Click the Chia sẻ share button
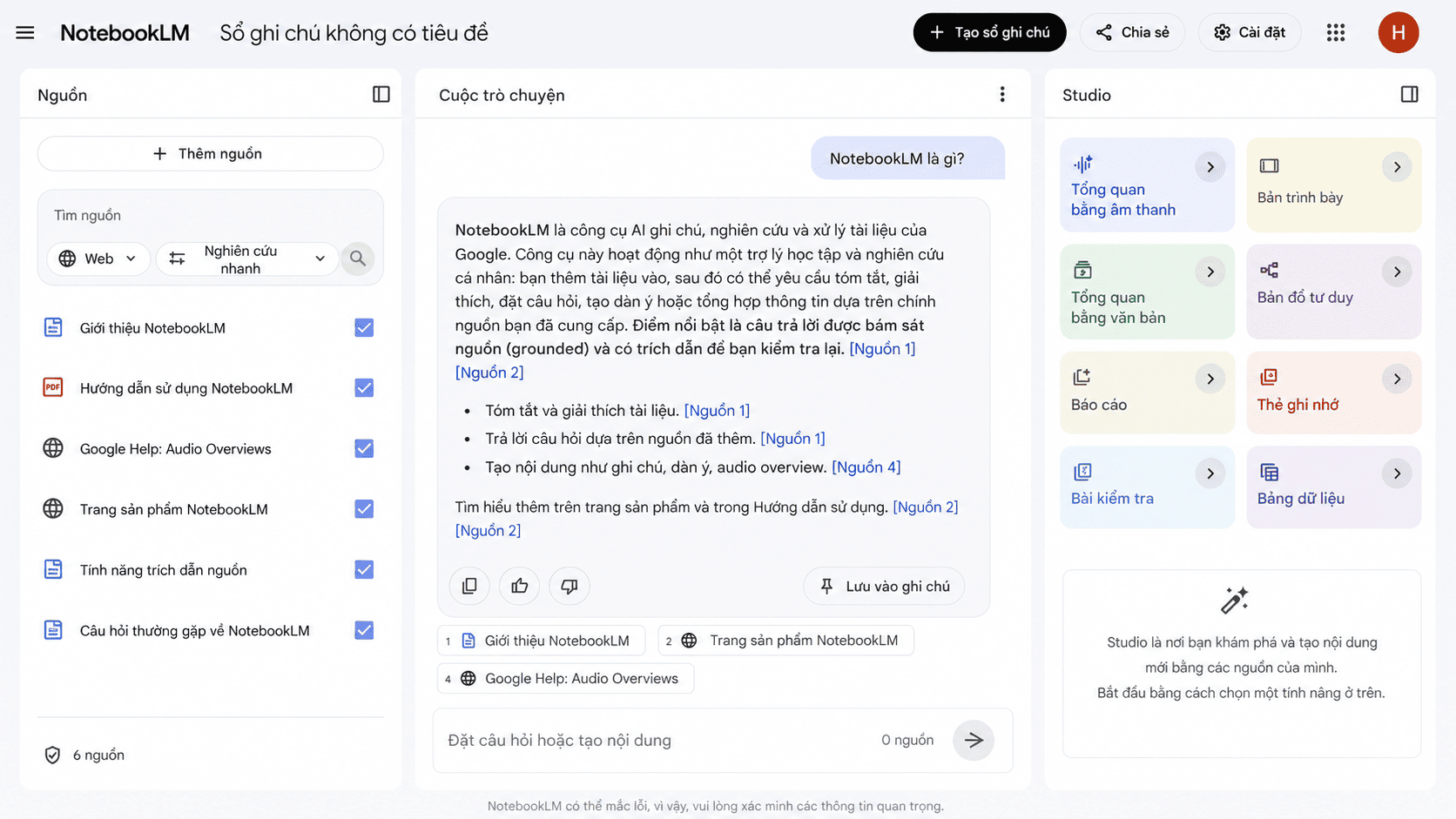Viewport: 1456px width, 819px height. pos(1132,32)
